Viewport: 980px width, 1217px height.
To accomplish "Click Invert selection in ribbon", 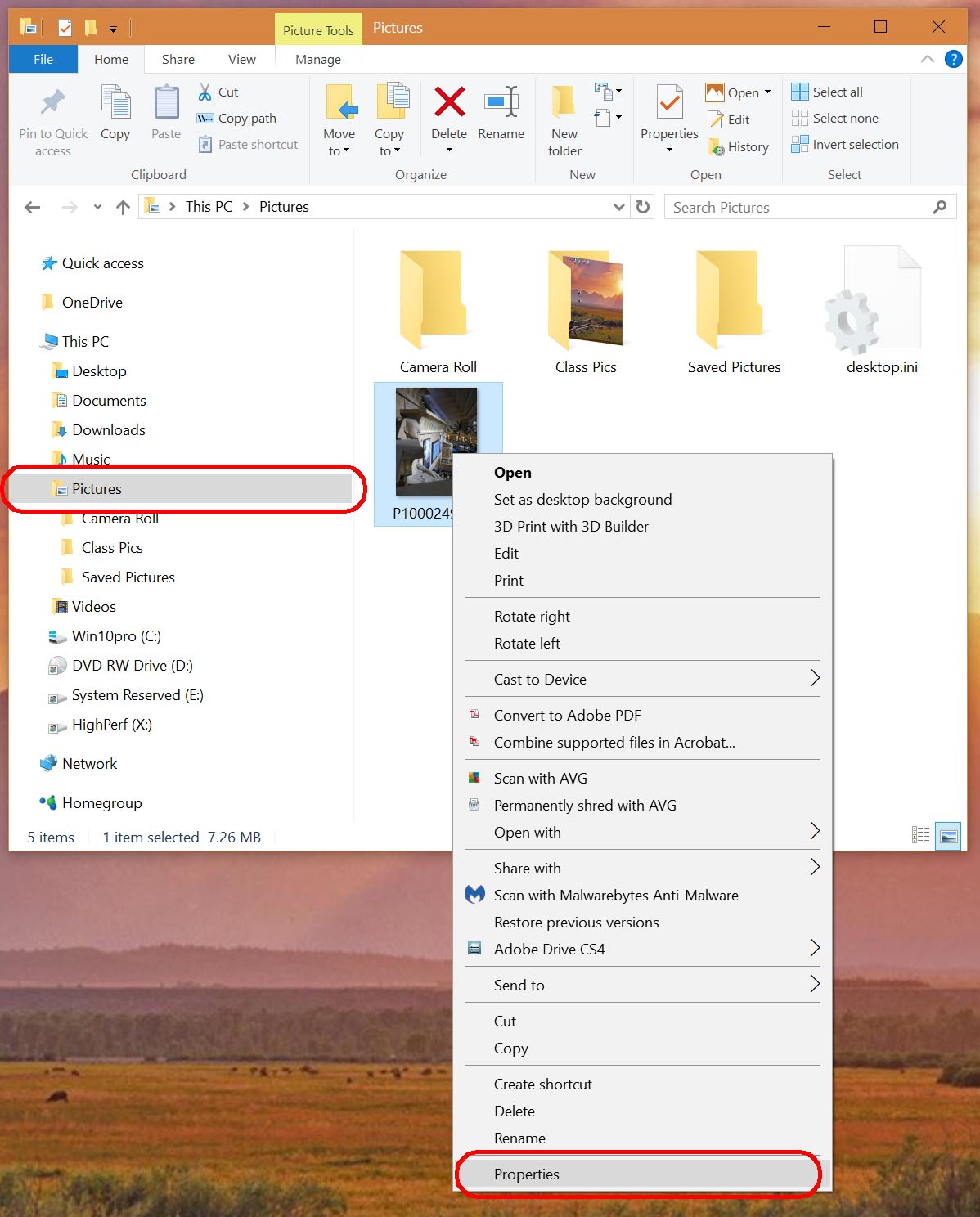I will [x=845, y=144].
